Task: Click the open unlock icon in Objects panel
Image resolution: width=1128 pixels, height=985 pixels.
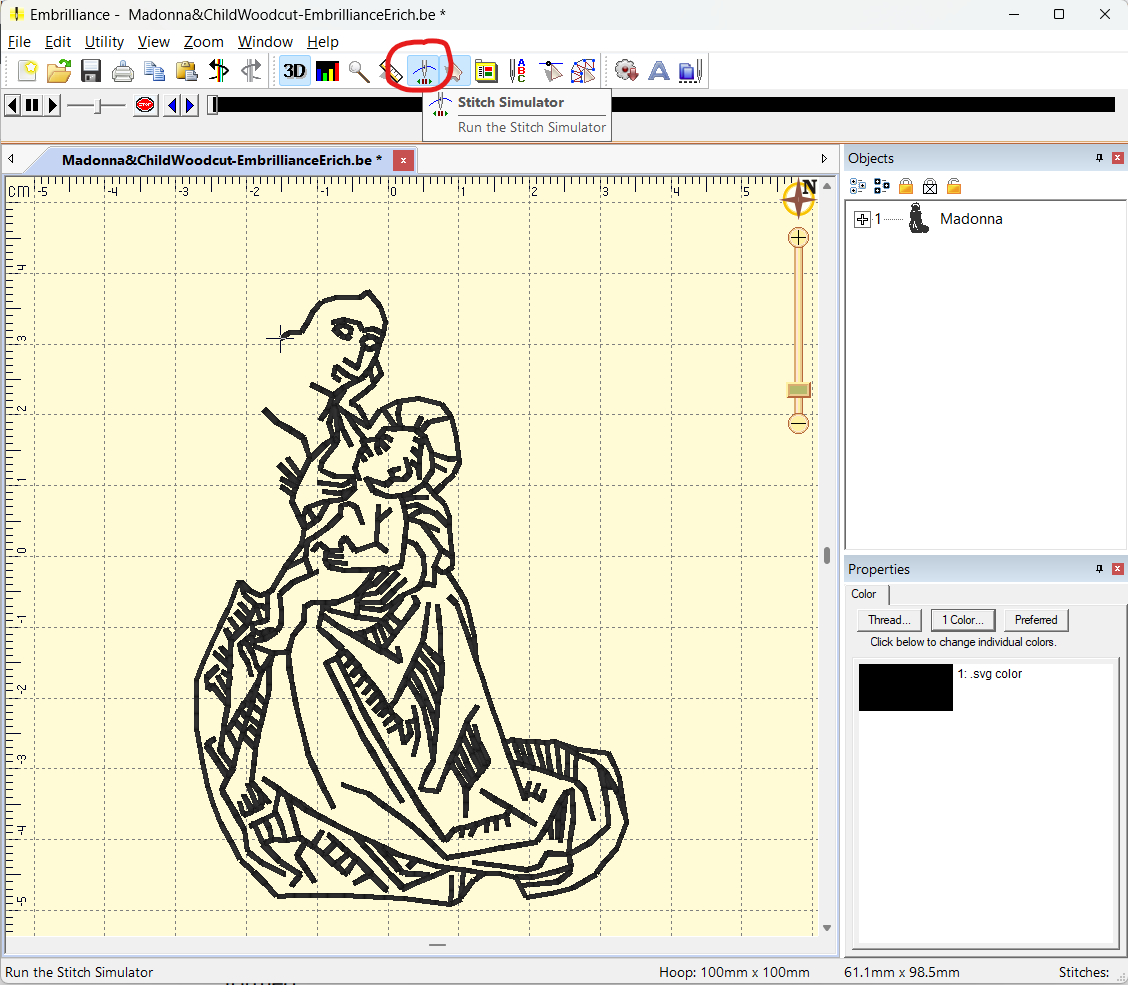Action: (954, 186)
